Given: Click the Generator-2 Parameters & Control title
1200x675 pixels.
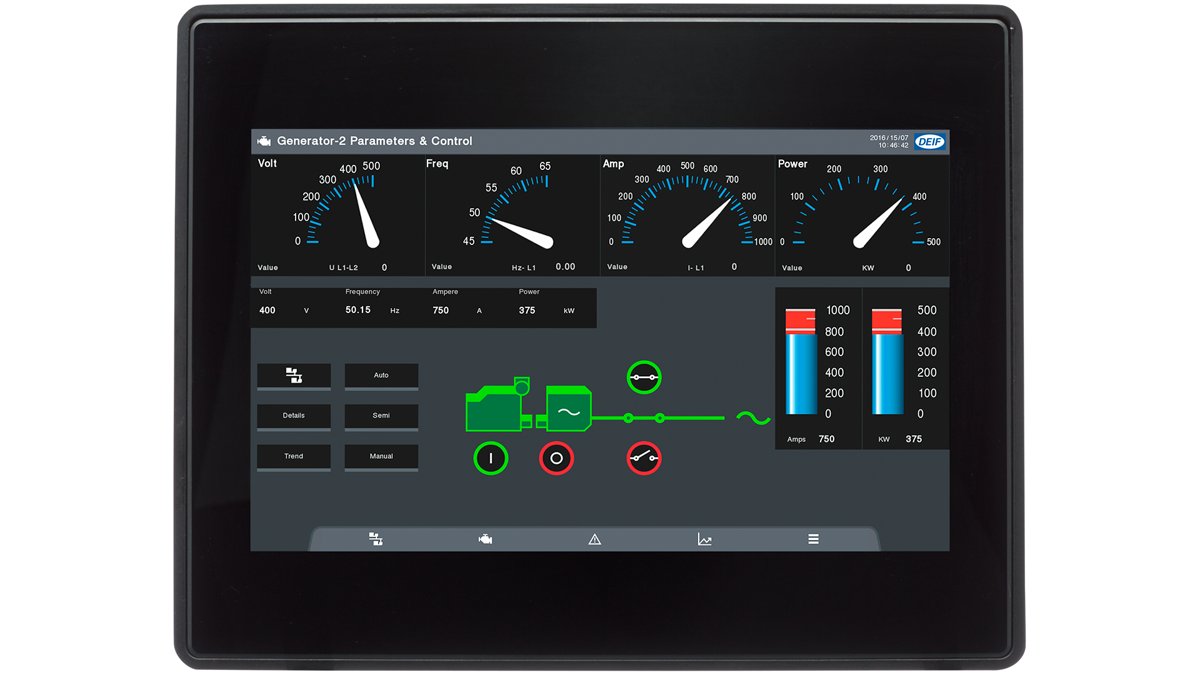Looking at the screenshot, I should [375, 141].
